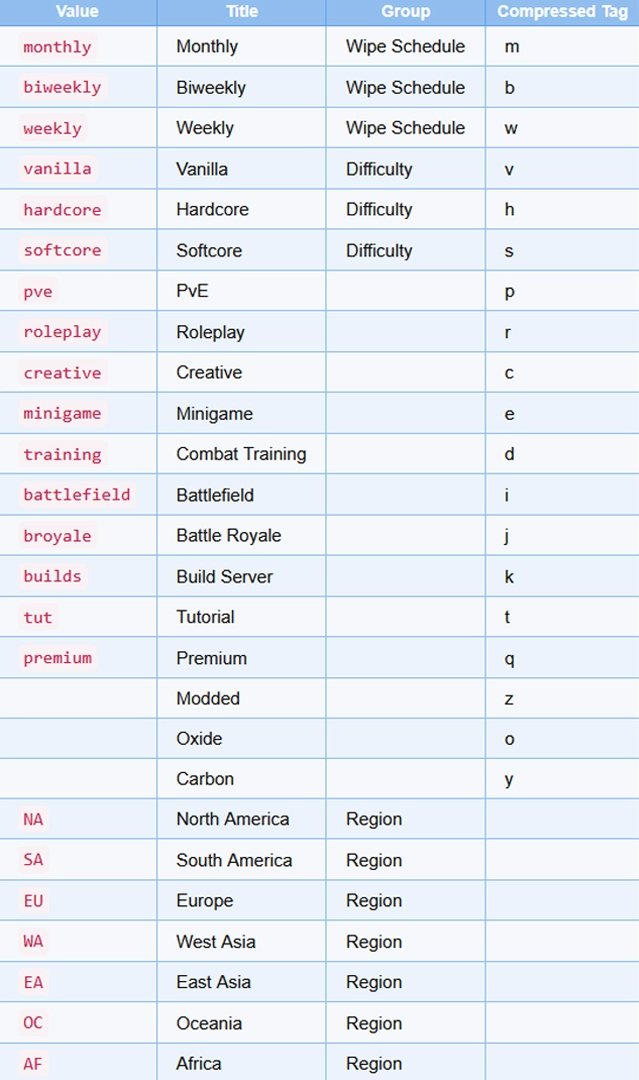Click the 'Carbon' title cell
639x1080 pixels.
tap(205, 779)
